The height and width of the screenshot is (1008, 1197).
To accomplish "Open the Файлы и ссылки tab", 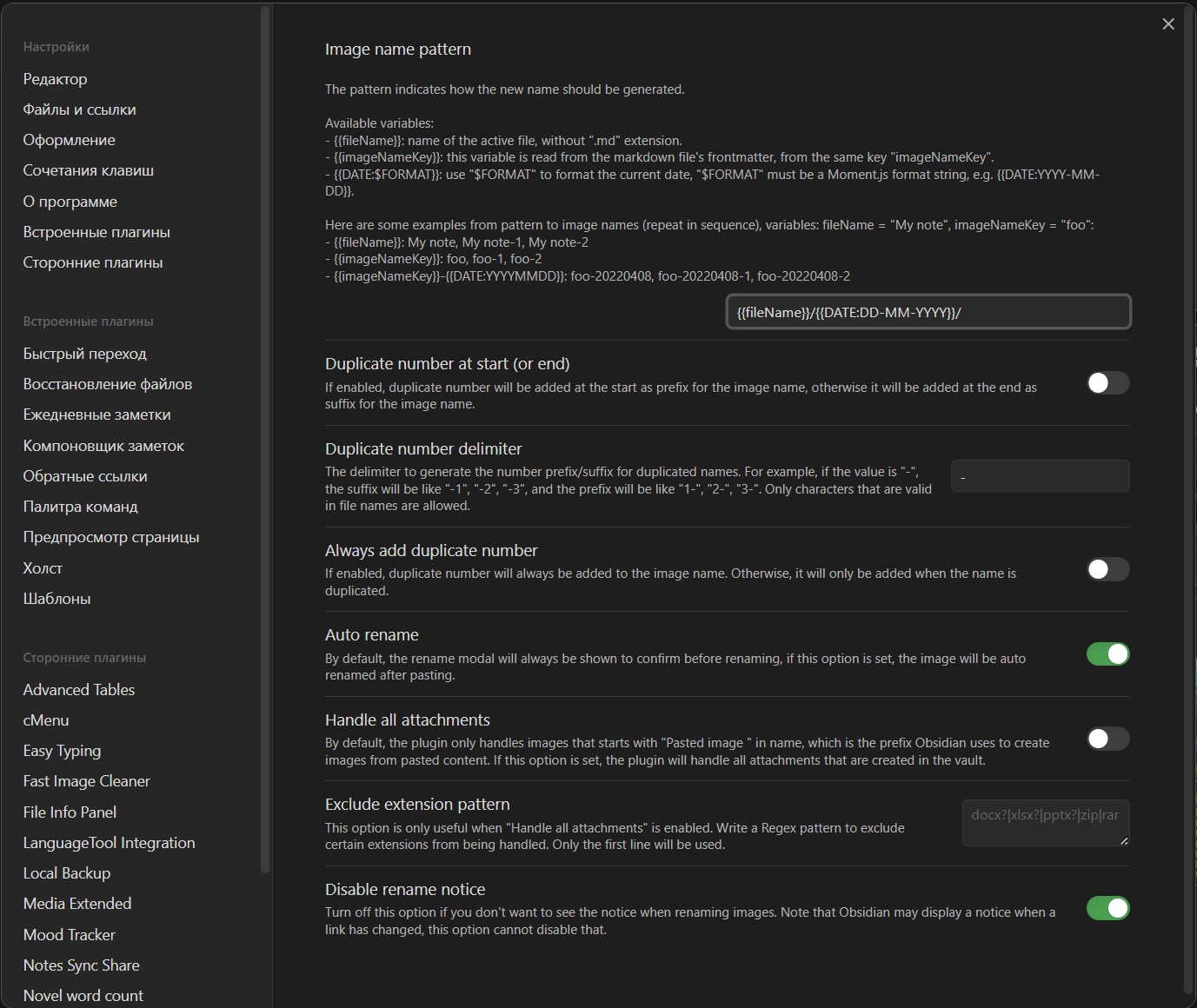I will click(79, 109).
